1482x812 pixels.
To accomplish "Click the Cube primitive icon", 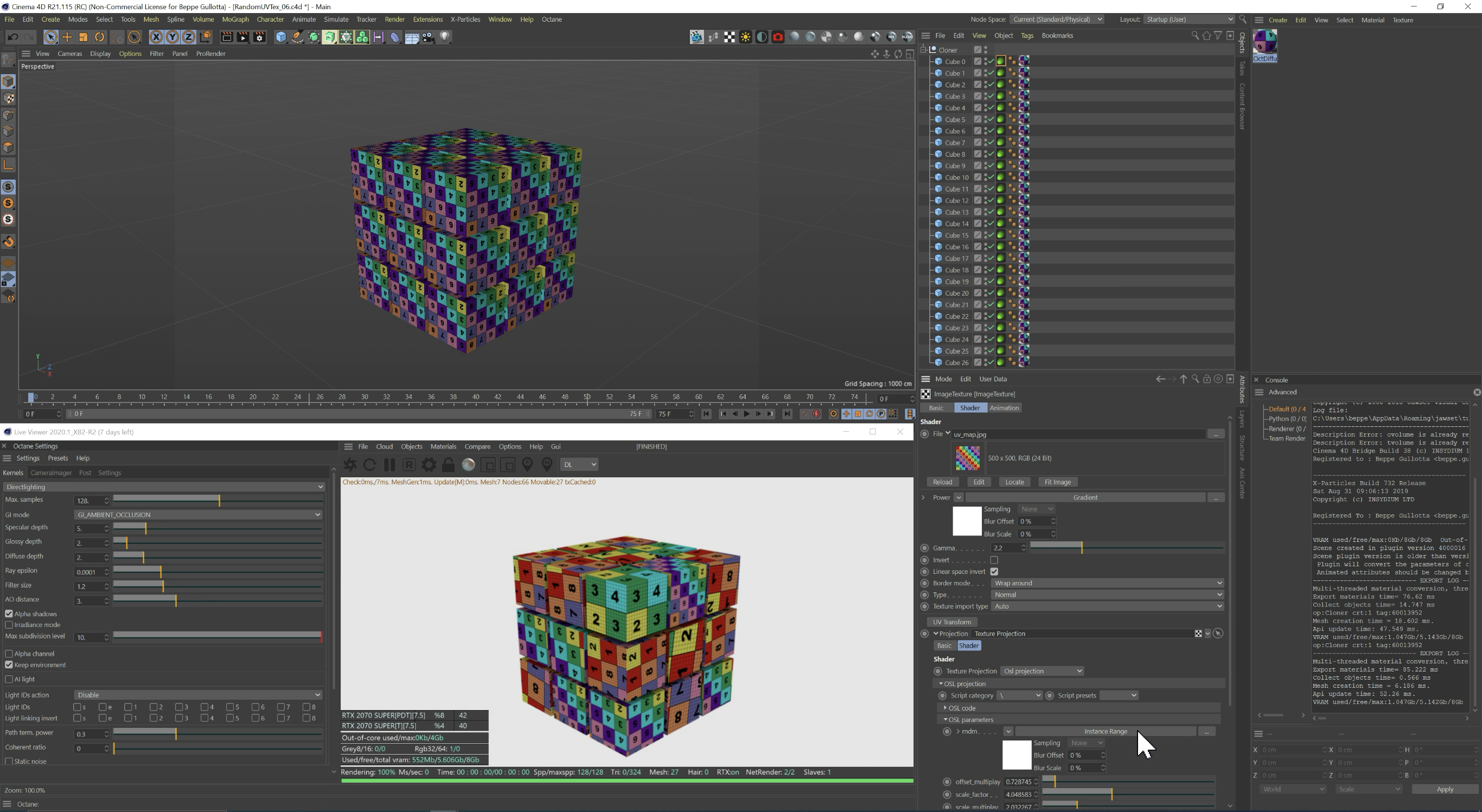I will [x=281, y=37].
